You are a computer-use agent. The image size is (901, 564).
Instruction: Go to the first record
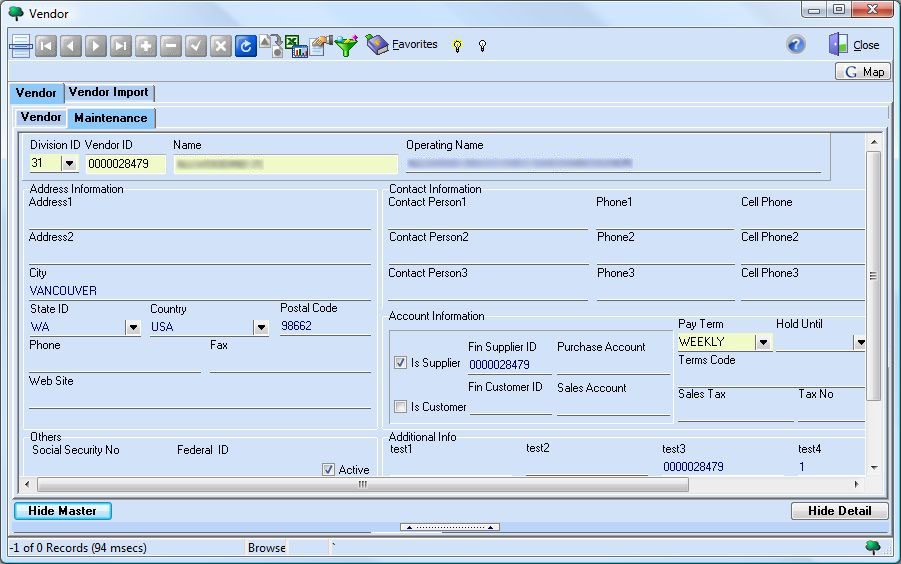(x=46, y=46)
